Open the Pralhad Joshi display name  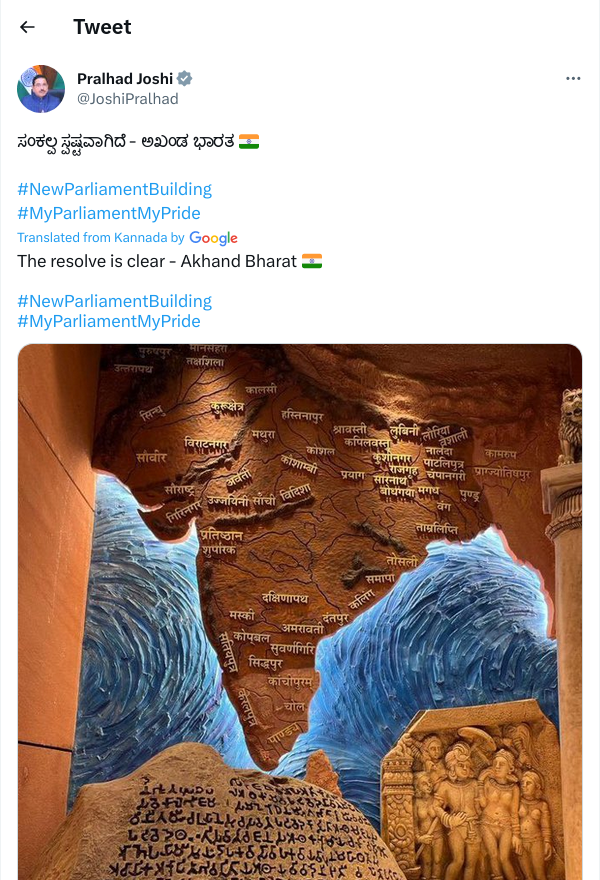pos(125,79)
